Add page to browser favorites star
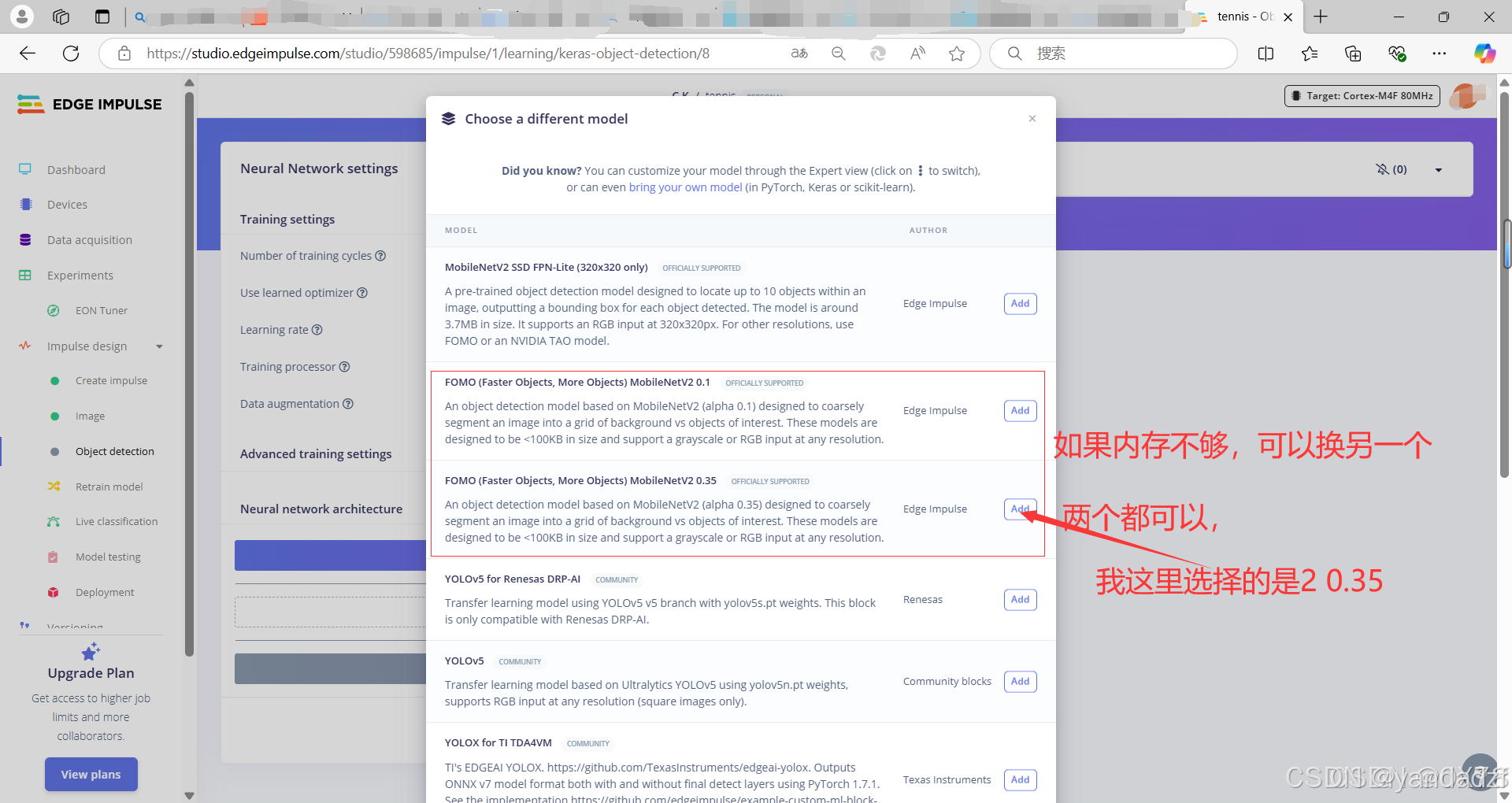This screenshot has height=803, width=1512. coord(957,54)
